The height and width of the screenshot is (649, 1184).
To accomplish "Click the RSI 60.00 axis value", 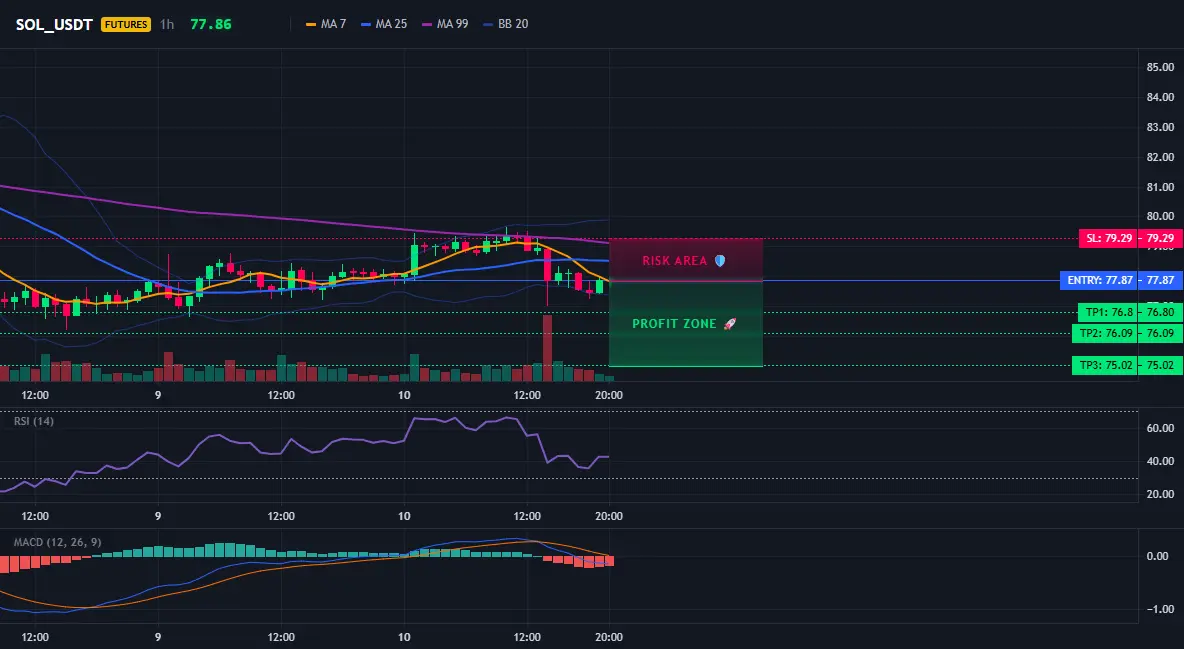I will coord(1160,428).
